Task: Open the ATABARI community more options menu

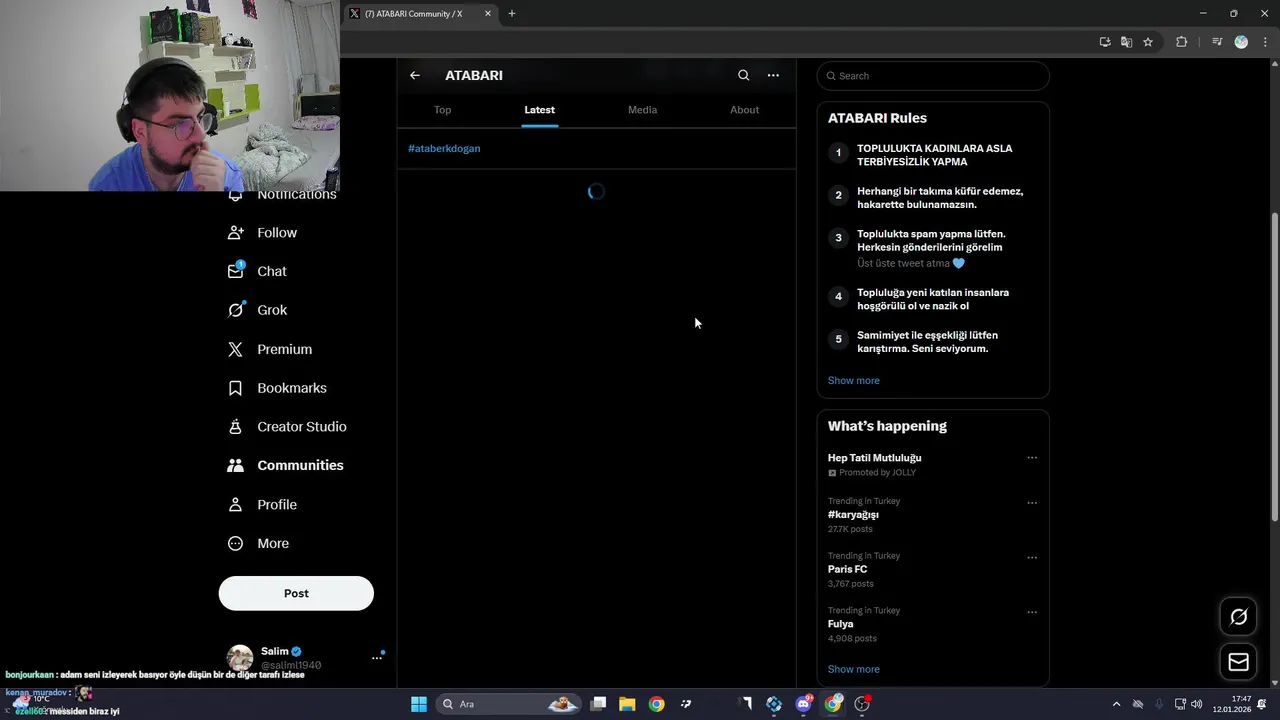Action: click(x=773, y=75)
